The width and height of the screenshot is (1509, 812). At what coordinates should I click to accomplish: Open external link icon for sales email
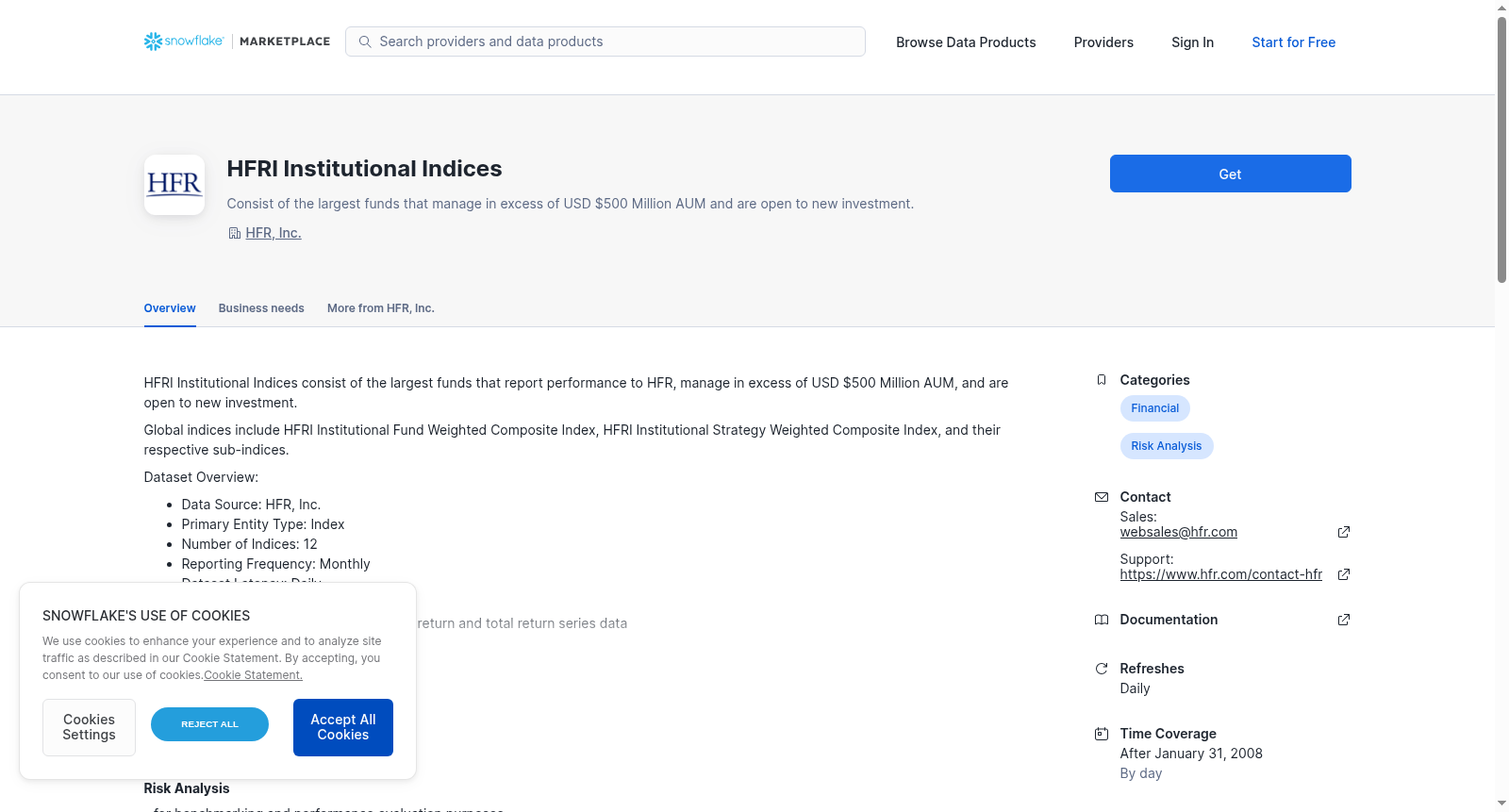click(1344, 532)
